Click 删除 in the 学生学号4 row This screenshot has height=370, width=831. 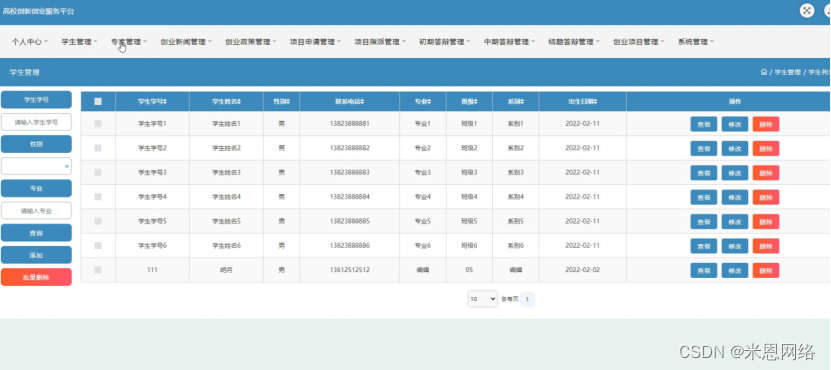pos(766,197)
